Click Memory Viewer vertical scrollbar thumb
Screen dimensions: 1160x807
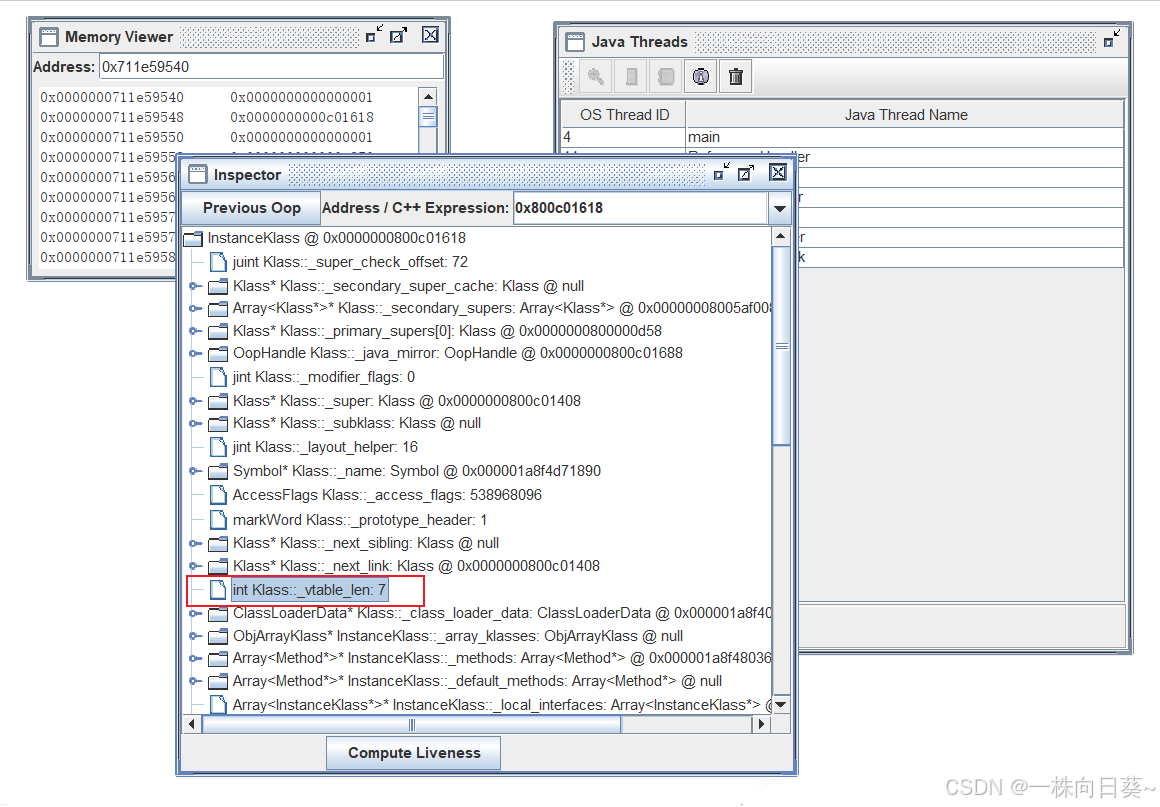coord(428,117)
